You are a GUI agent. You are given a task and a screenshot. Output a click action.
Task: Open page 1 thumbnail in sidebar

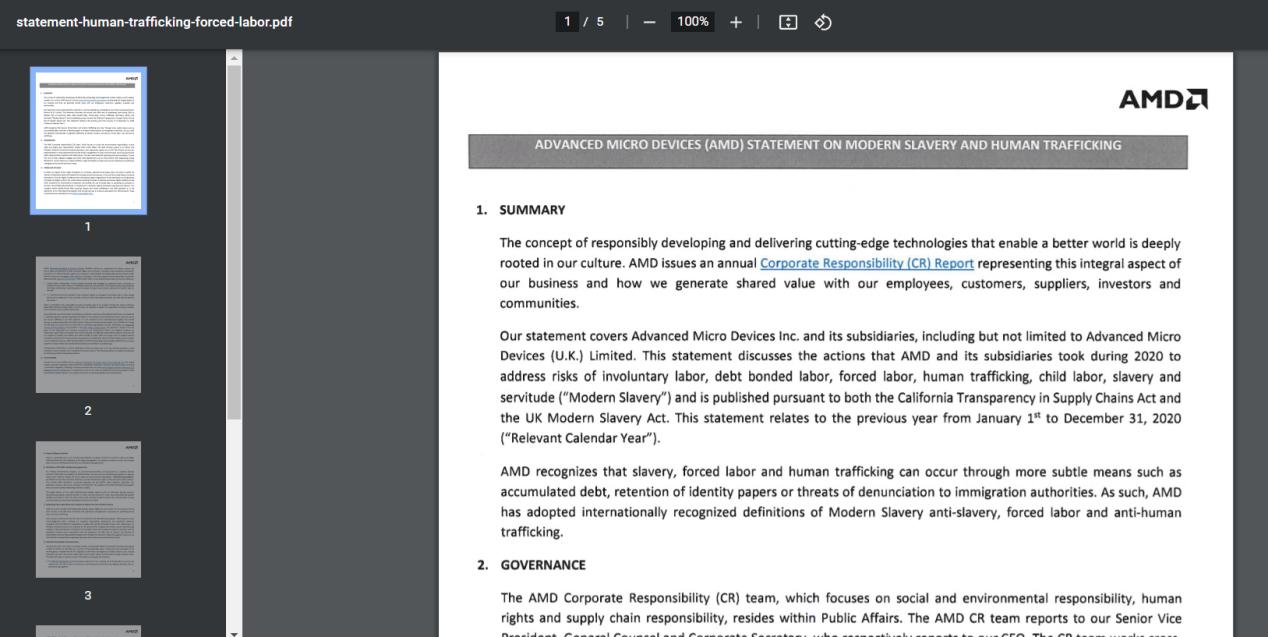(x=88, y=141)
